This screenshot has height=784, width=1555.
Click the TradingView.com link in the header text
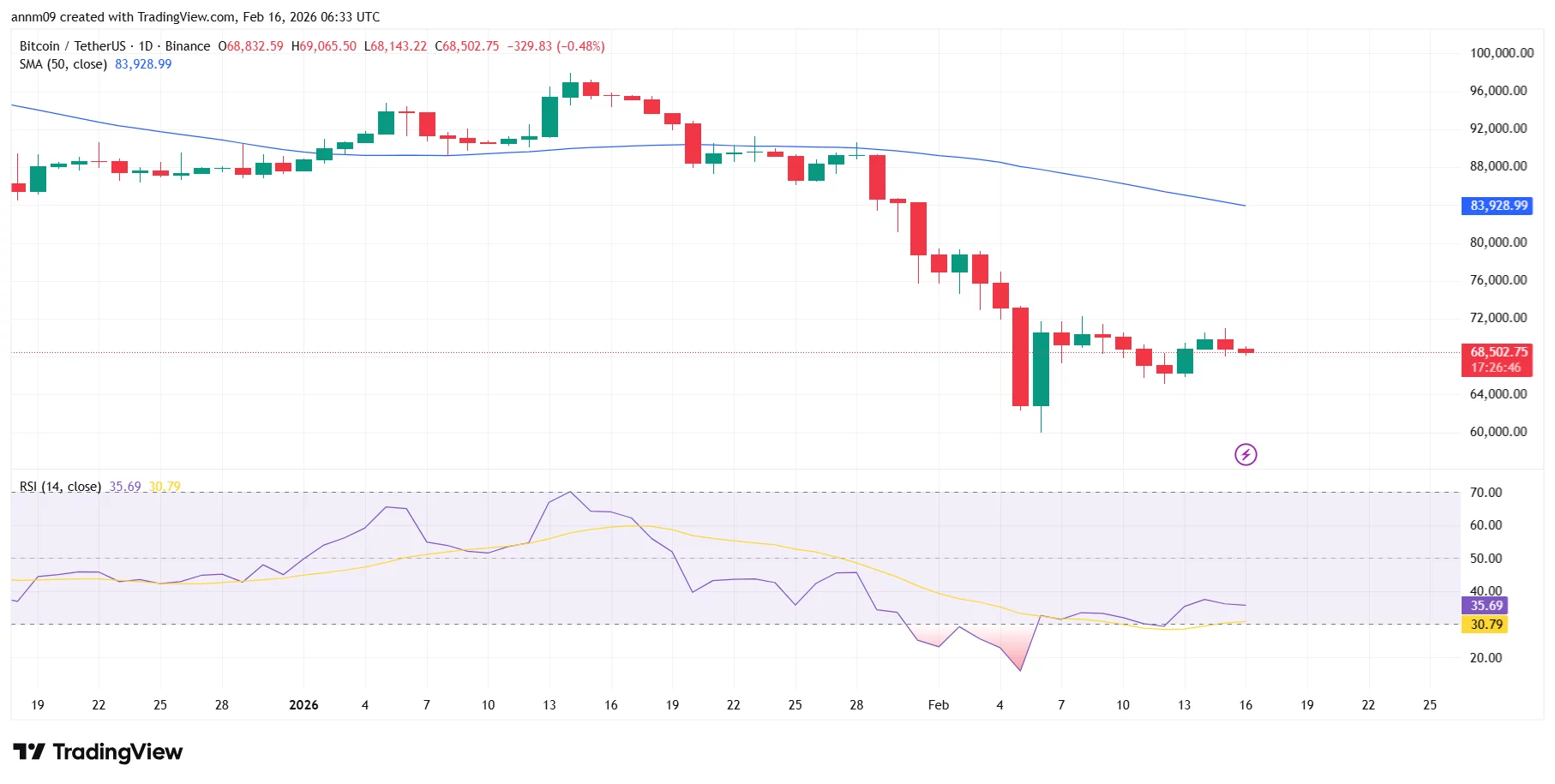click(x=185, y=16)
